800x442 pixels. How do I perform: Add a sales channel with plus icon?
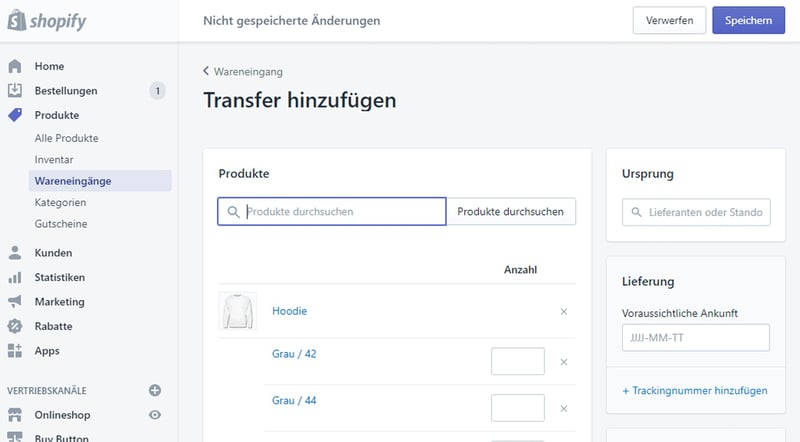coord(154,390)
